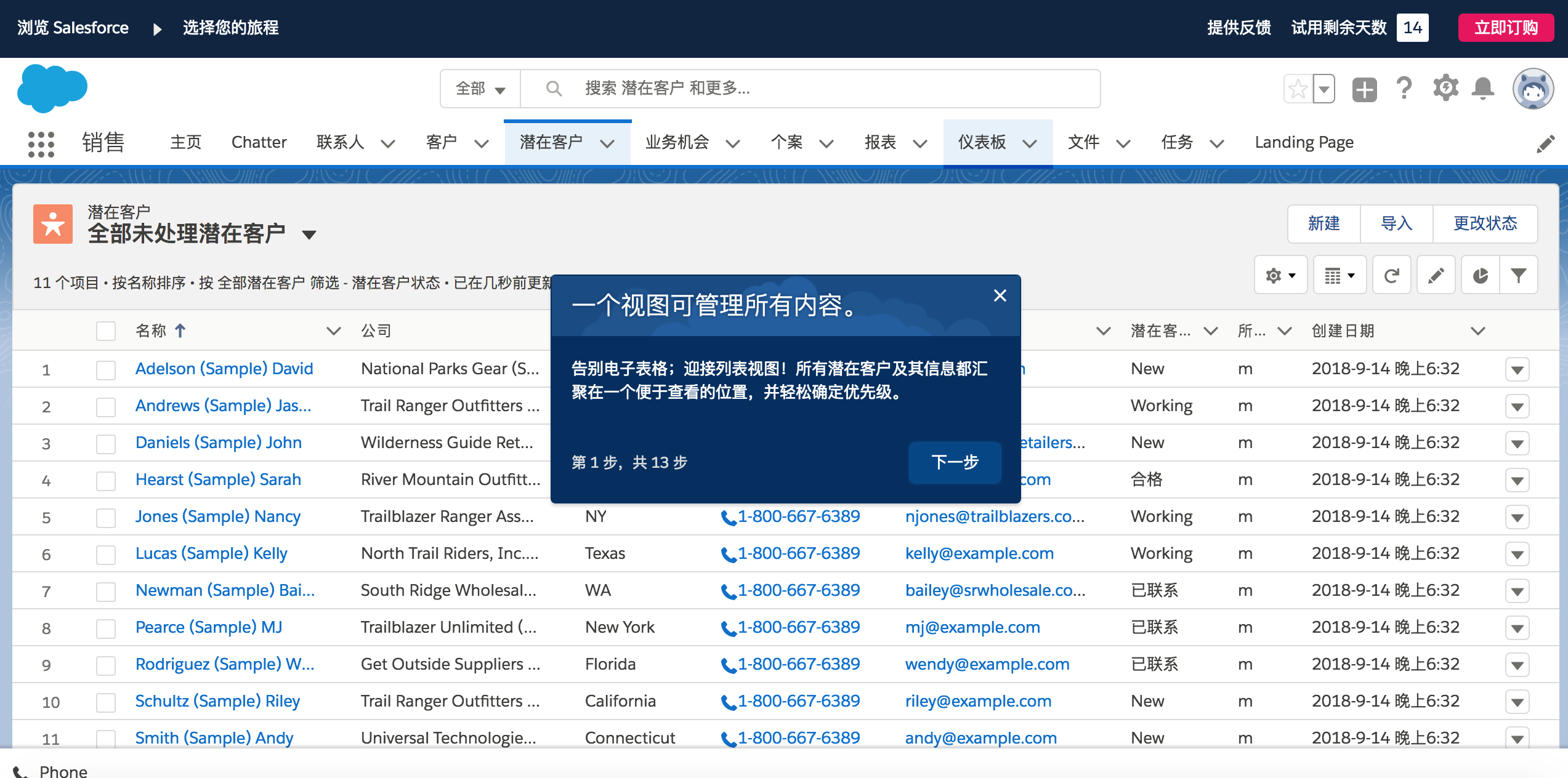This screenshot has height=778, width=1568.
Task: Open 创建日期 column menu chevron
Action: 1477,331
